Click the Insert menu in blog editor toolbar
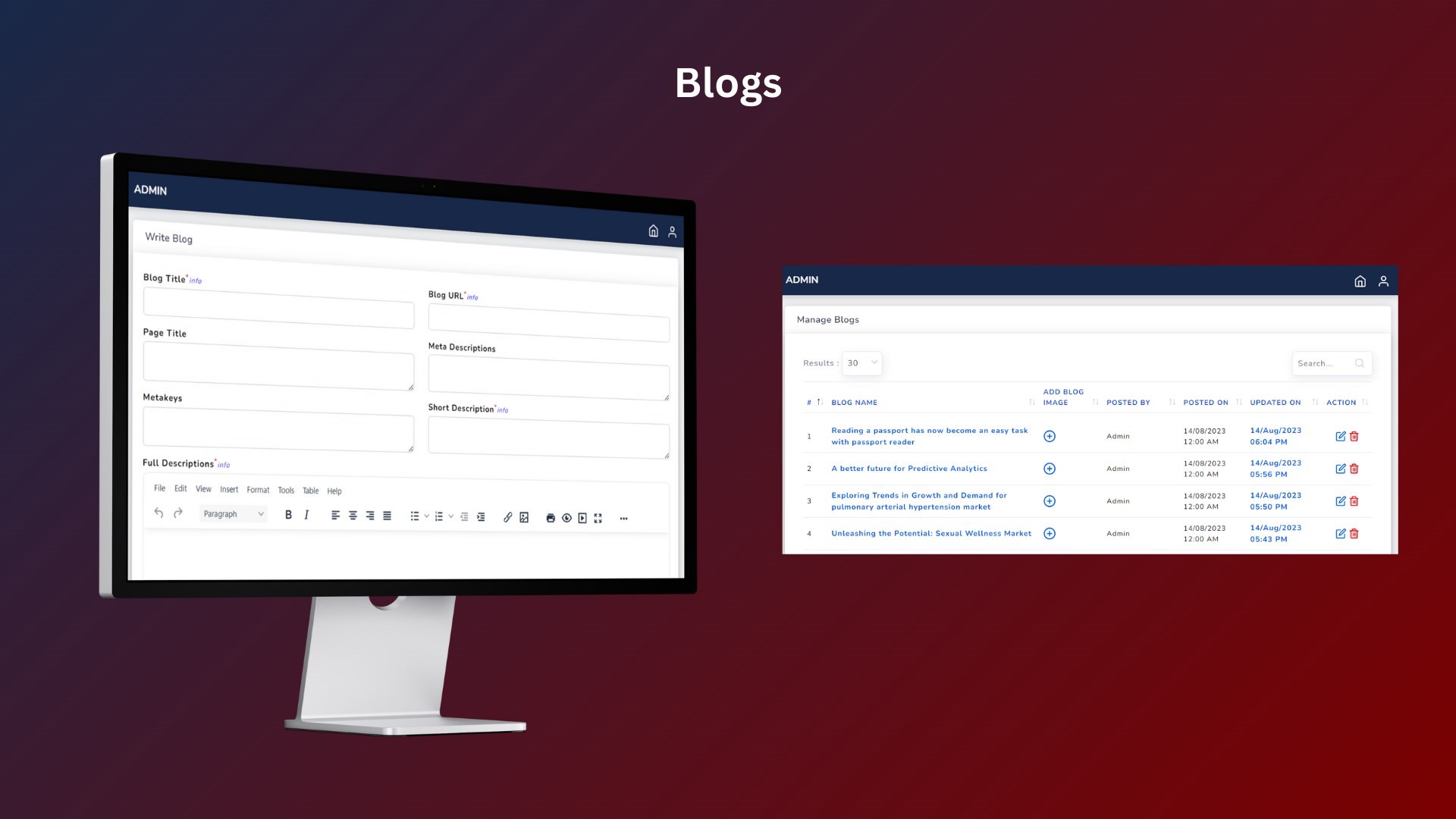 pos(229,490)
